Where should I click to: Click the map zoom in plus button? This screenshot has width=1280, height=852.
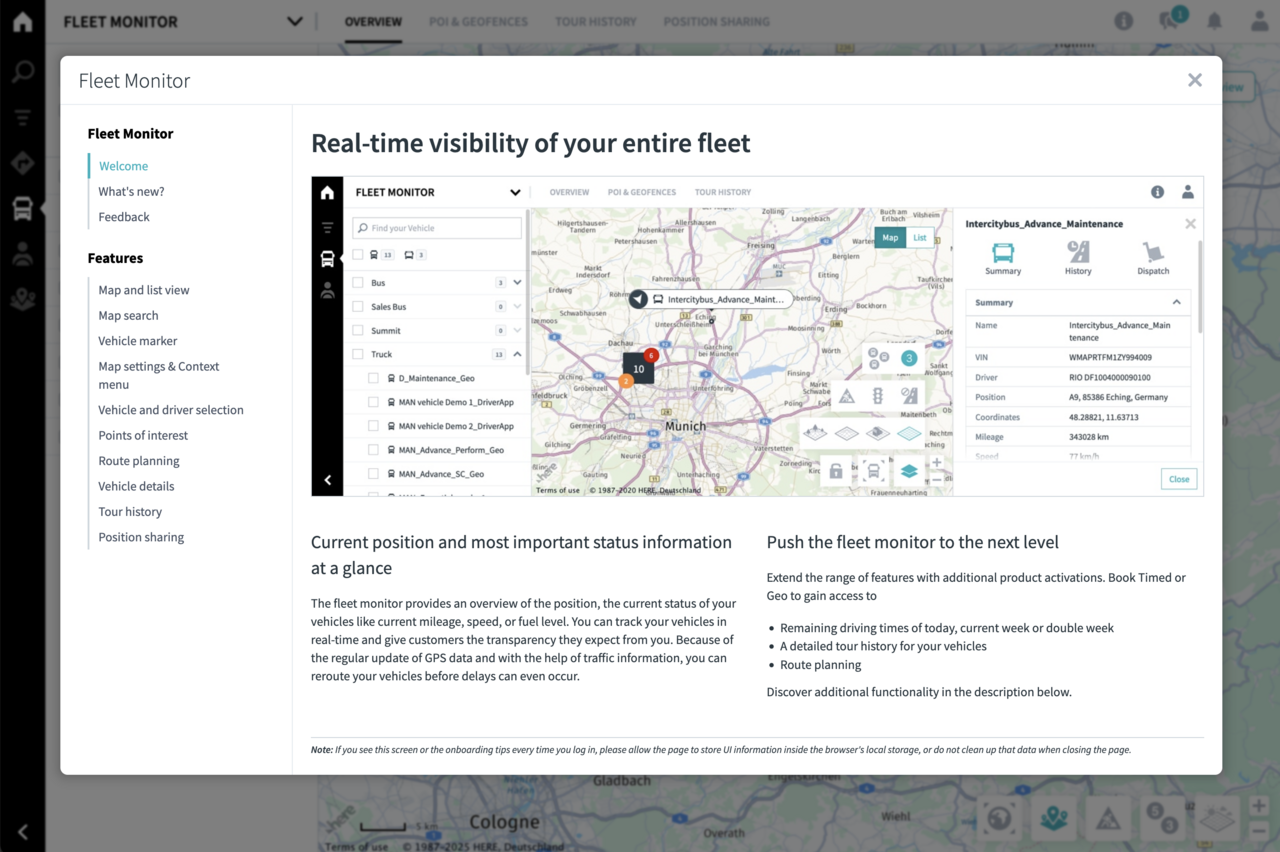(1259, 806)
